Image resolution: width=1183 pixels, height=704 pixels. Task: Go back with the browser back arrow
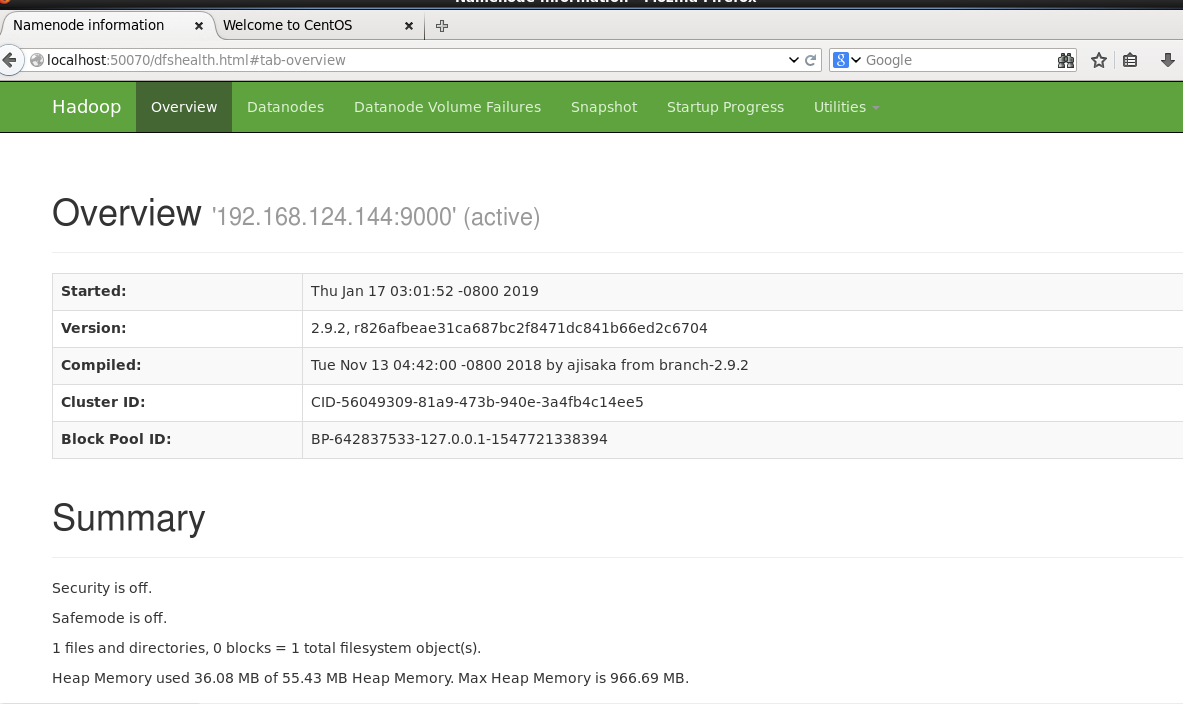point(9,60)
